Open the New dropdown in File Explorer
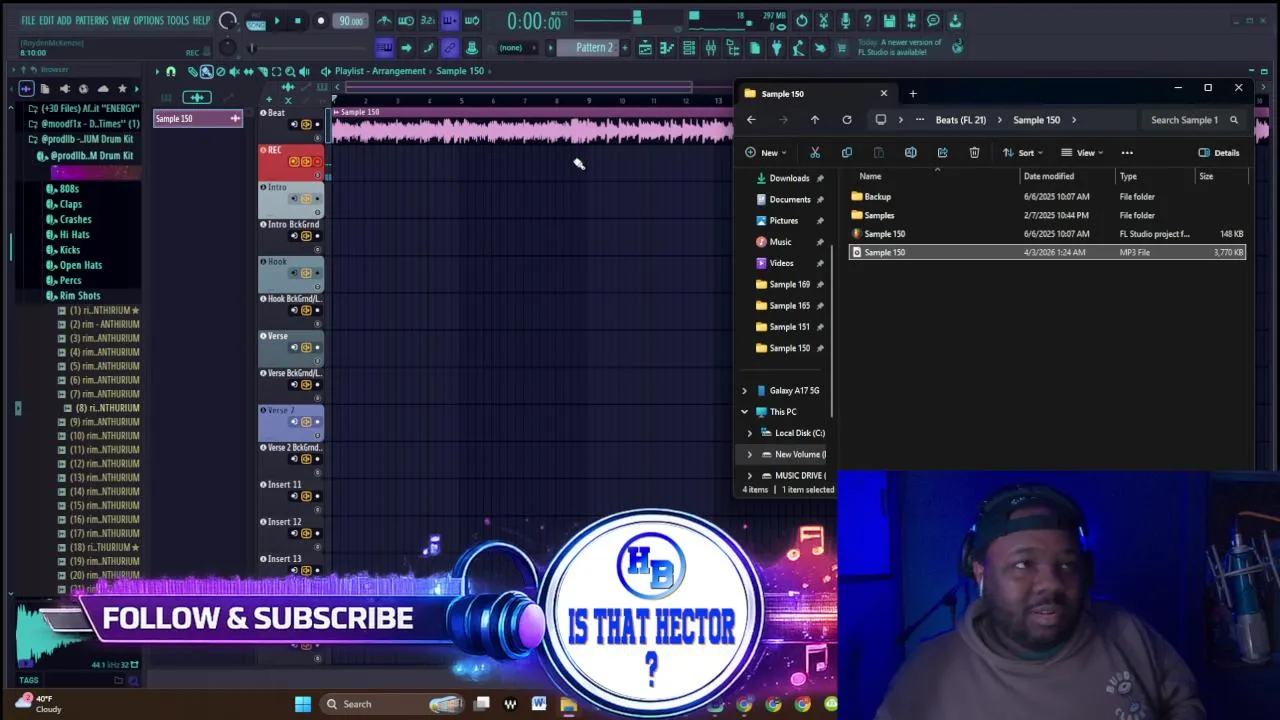 (766, 153)
